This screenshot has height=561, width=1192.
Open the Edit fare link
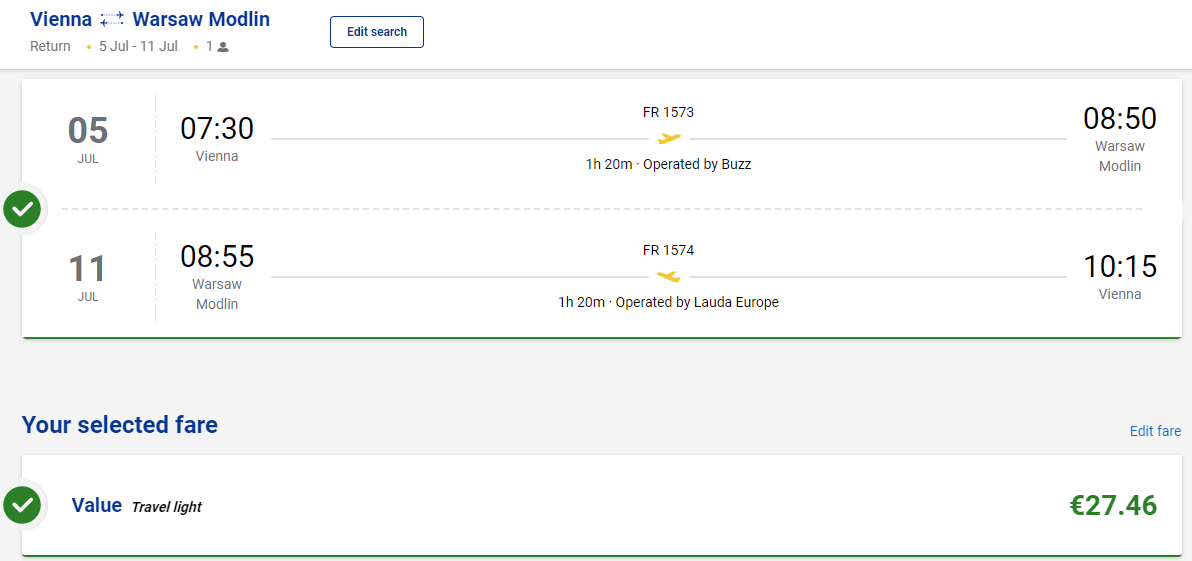click(1155, 431)
